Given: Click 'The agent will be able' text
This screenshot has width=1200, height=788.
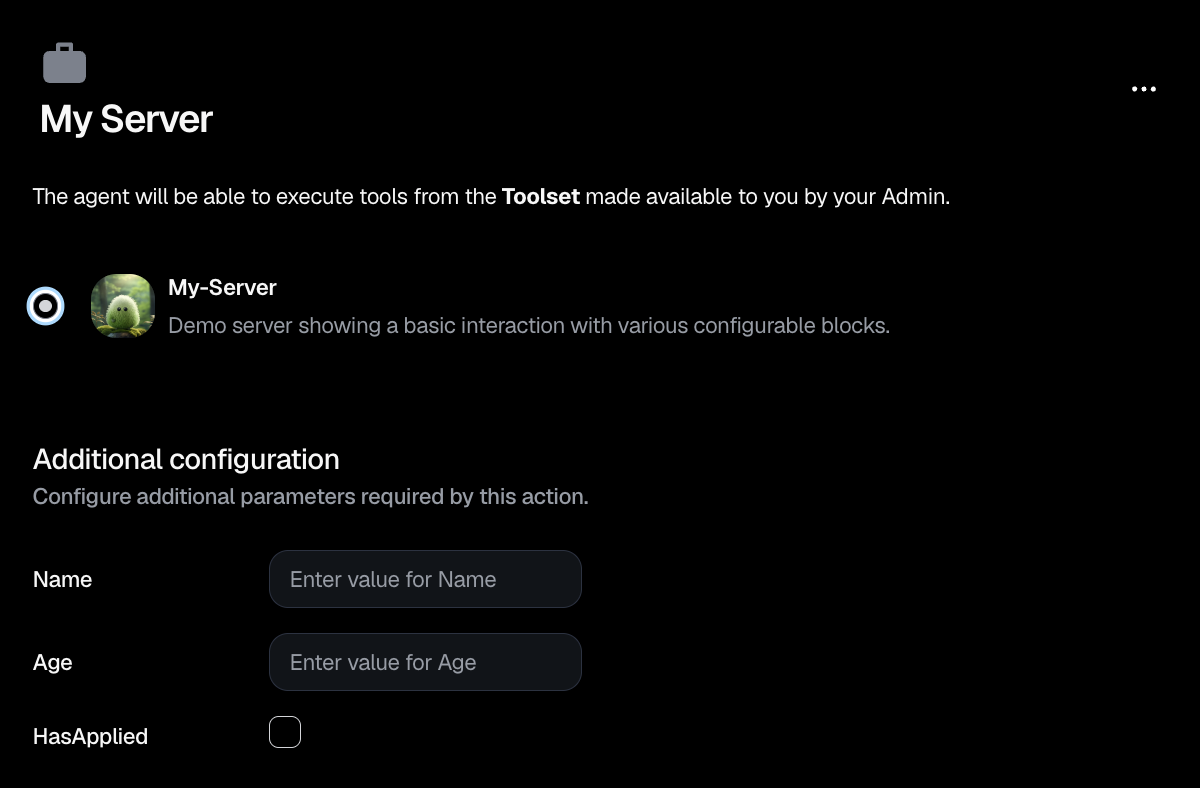Looking at the screenshot, I should point(138,196).
